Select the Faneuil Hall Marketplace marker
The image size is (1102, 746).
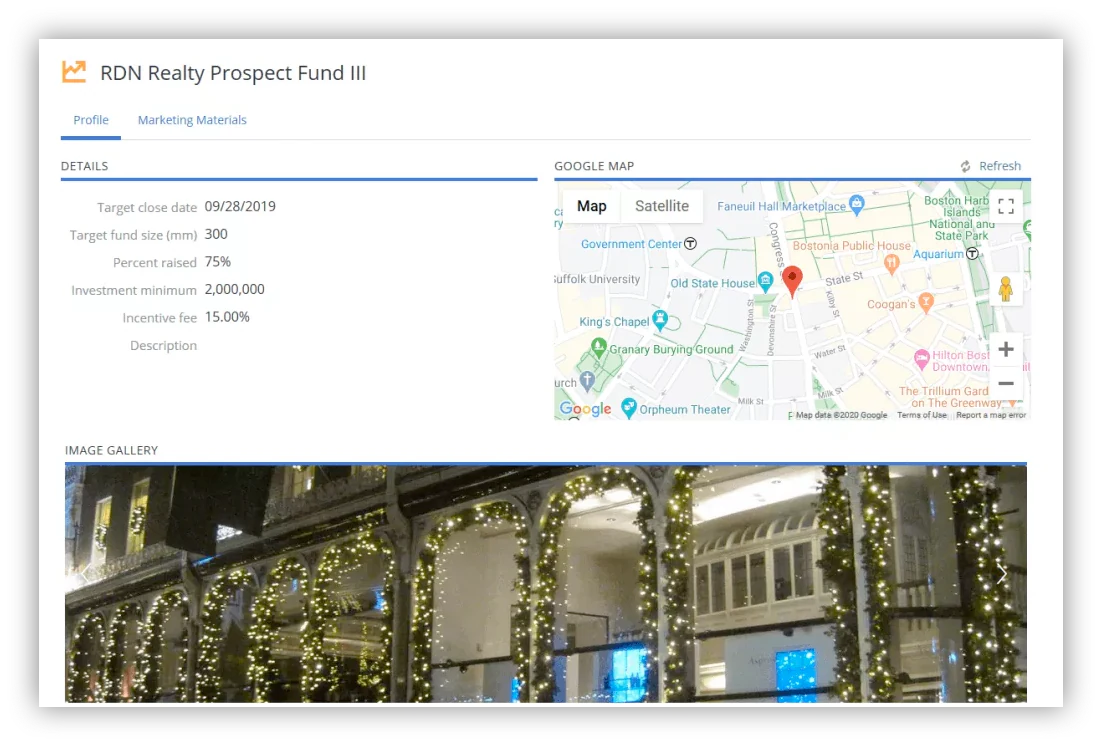coord(856,205)
